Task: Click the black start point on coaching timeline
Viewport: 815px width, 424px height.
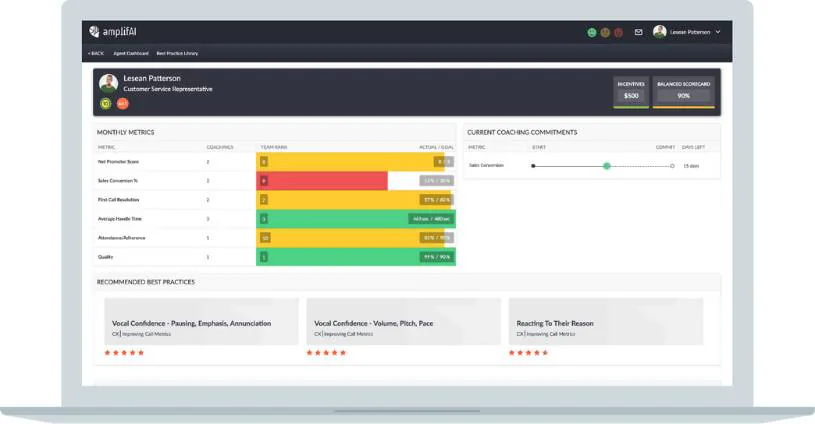Action: coord(533,166)
